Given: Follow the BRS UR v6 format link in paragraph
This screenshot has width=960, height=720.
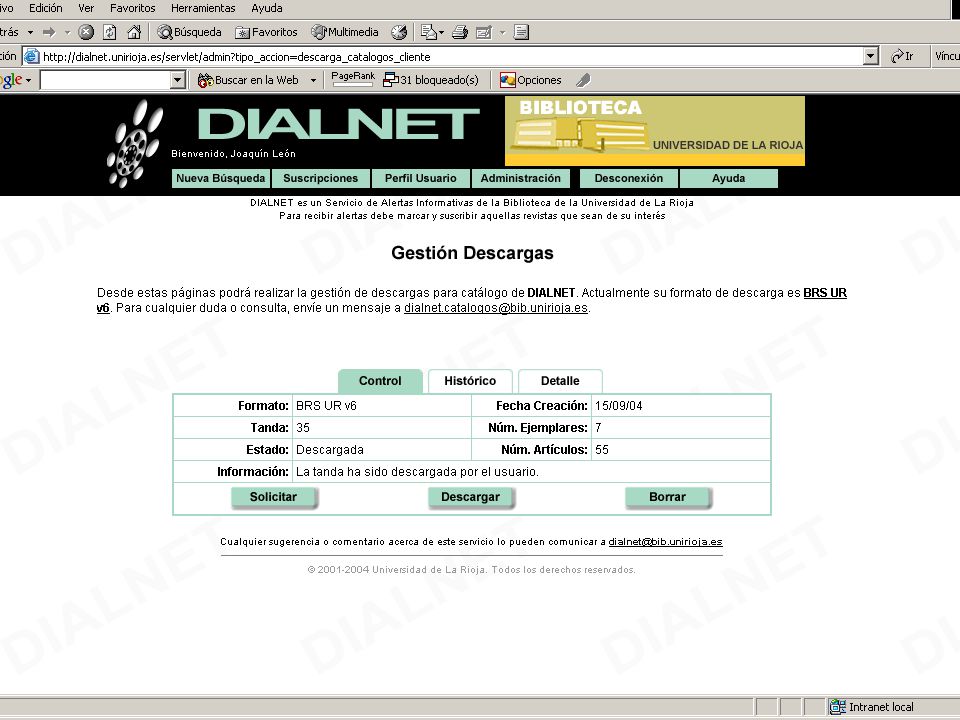Looking at the screenshot, I should [825, 293].
